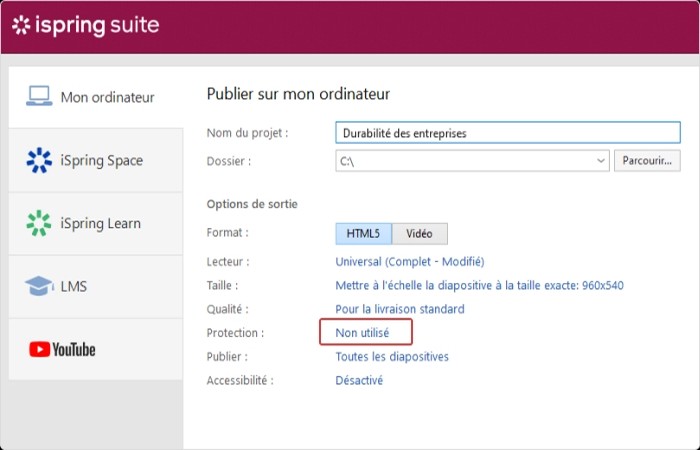Open the iSpring Learn tab
Viewport: 700px width, 450px height.
coord(96,223)
